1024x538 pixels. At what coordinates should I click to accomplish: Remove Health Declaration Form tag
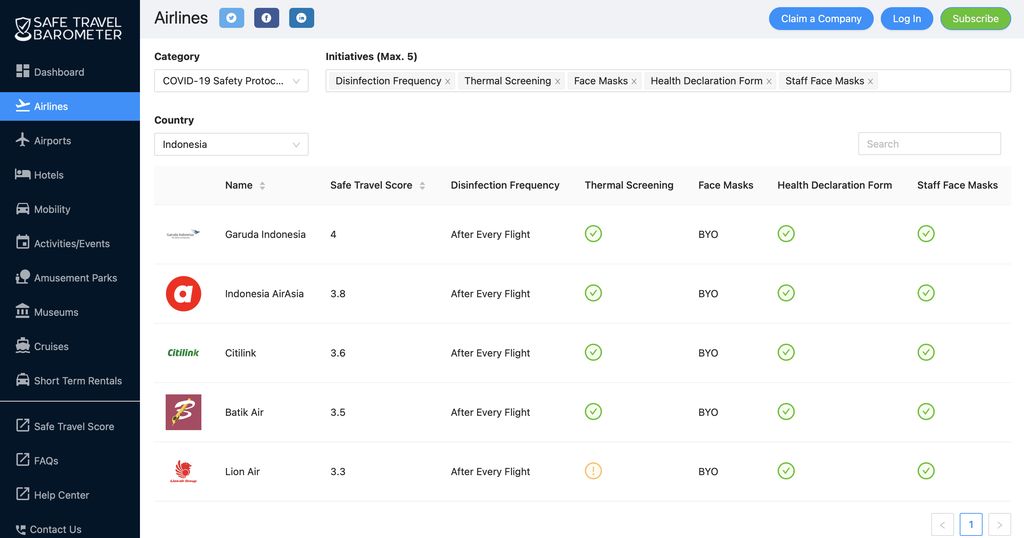pyautogui.click(x=769, y=82)
